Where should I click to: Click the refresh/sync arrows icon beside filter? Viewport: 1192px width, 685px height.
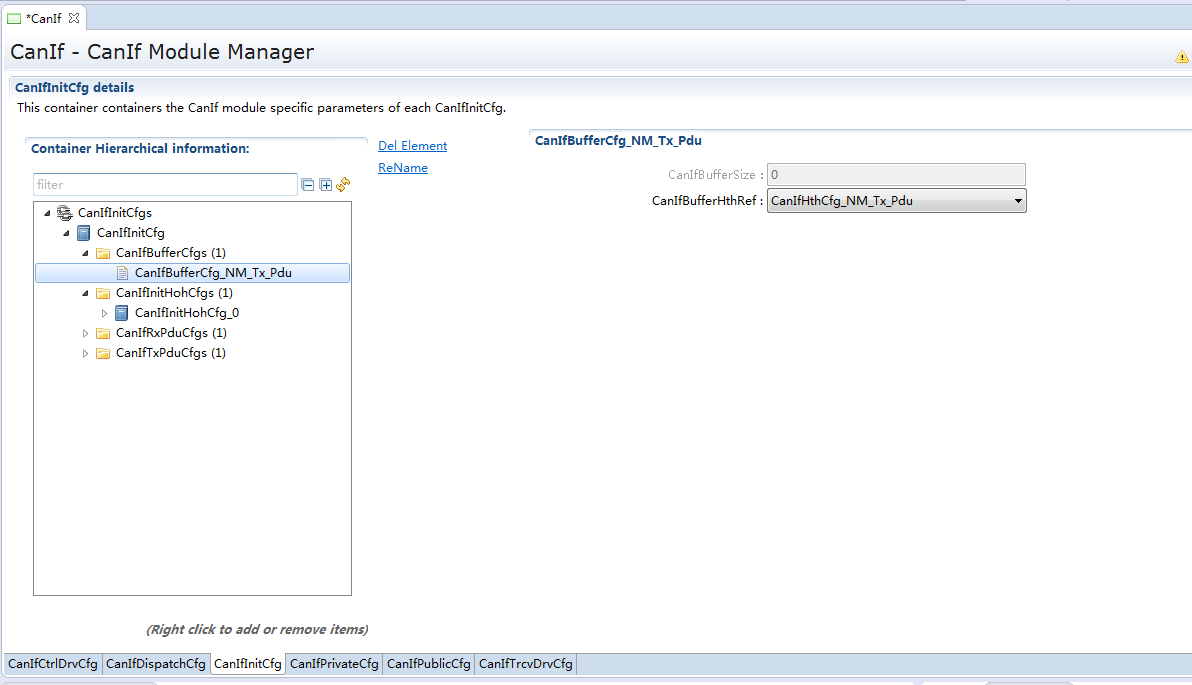point(343,184)
